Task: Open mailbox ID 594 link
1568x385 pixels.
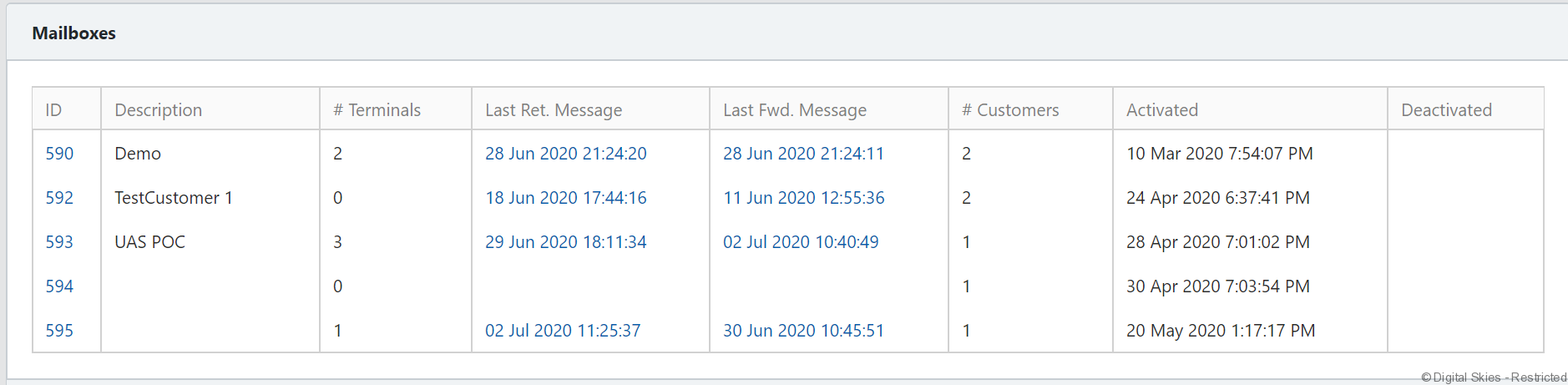Action: [x=59, y=286]
